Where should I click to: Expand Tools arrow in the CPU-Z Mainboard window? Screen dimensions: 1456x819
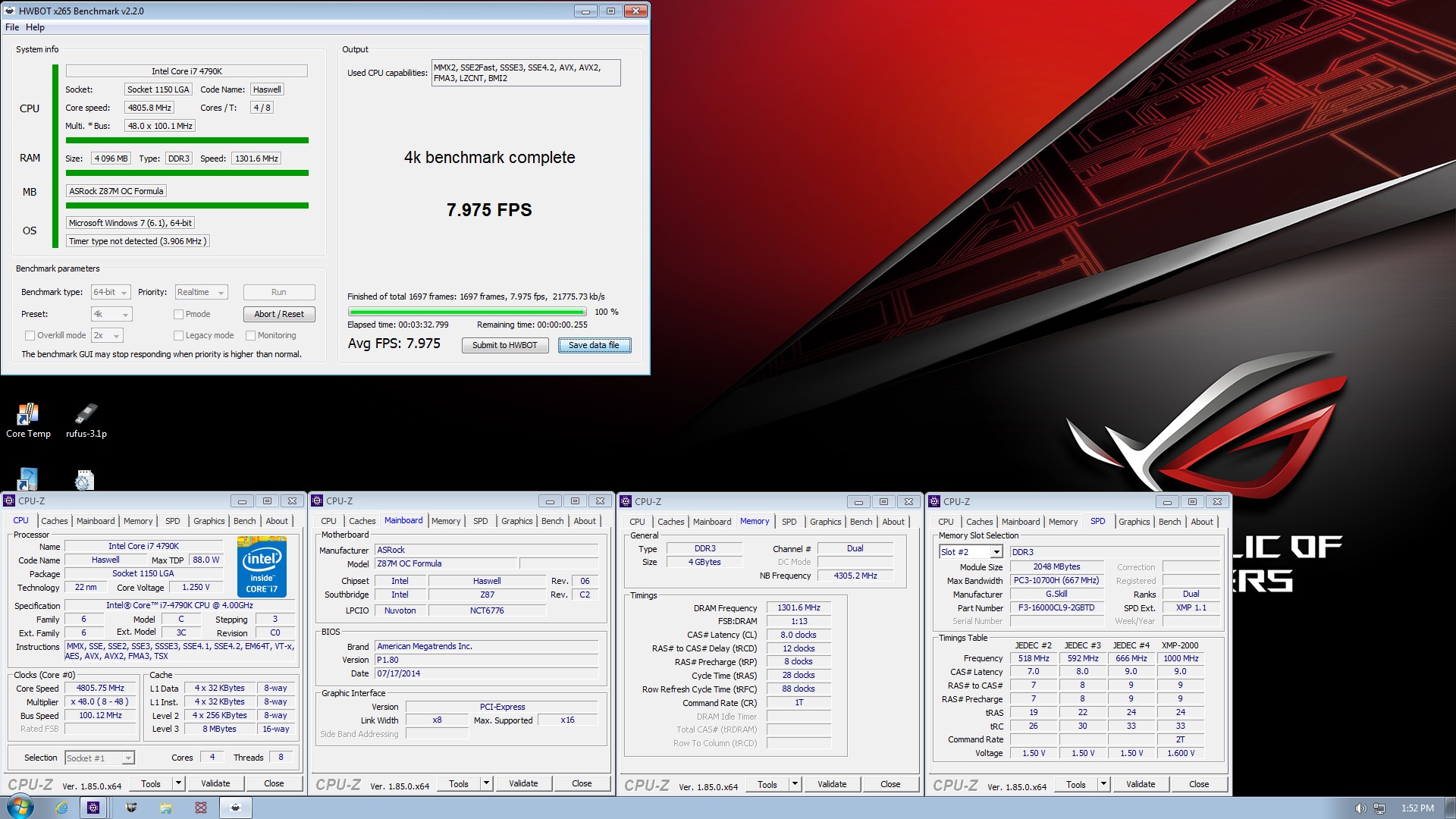click(x=486, y=783)
